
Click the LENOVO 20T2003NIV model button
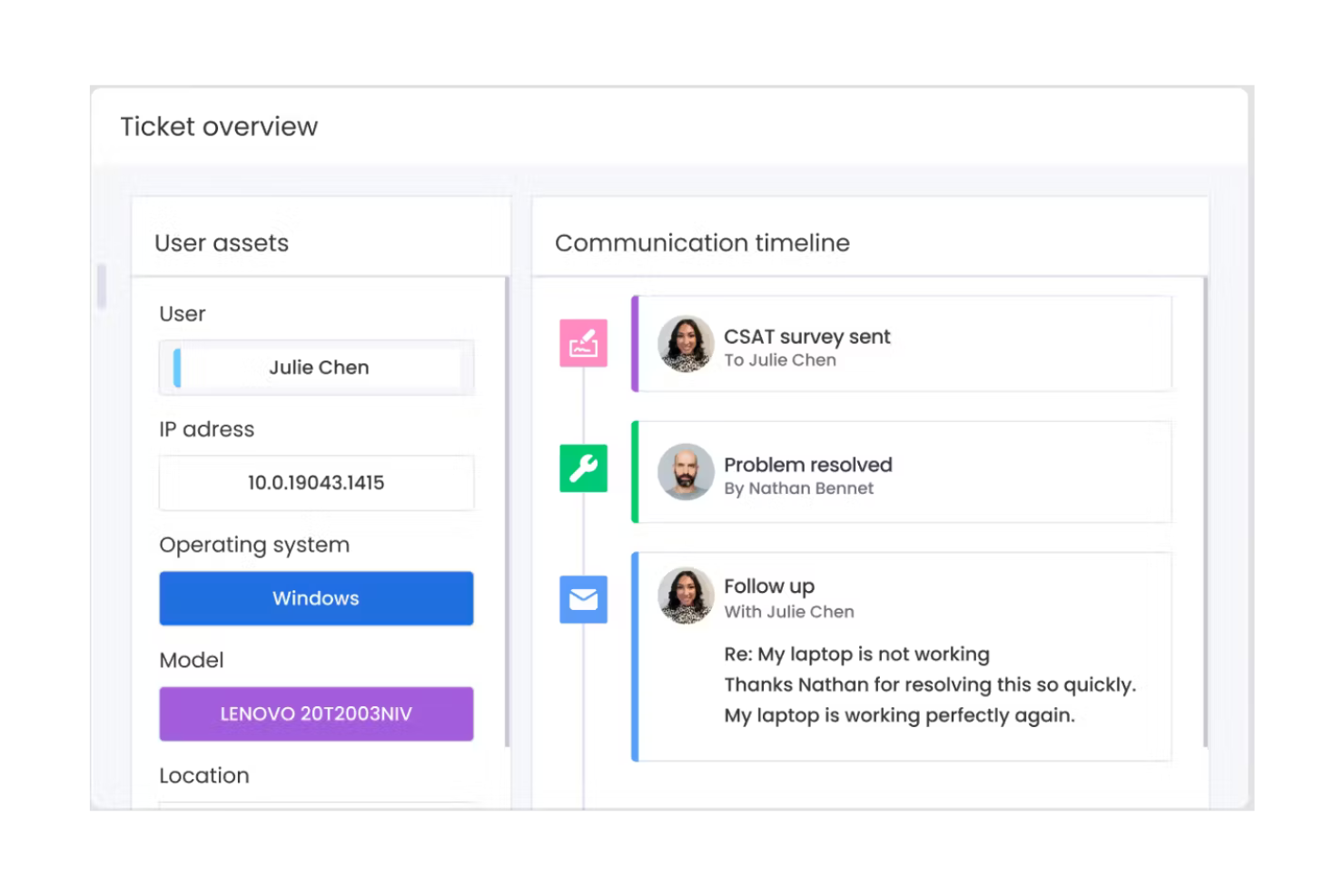(x=316, y=714)
